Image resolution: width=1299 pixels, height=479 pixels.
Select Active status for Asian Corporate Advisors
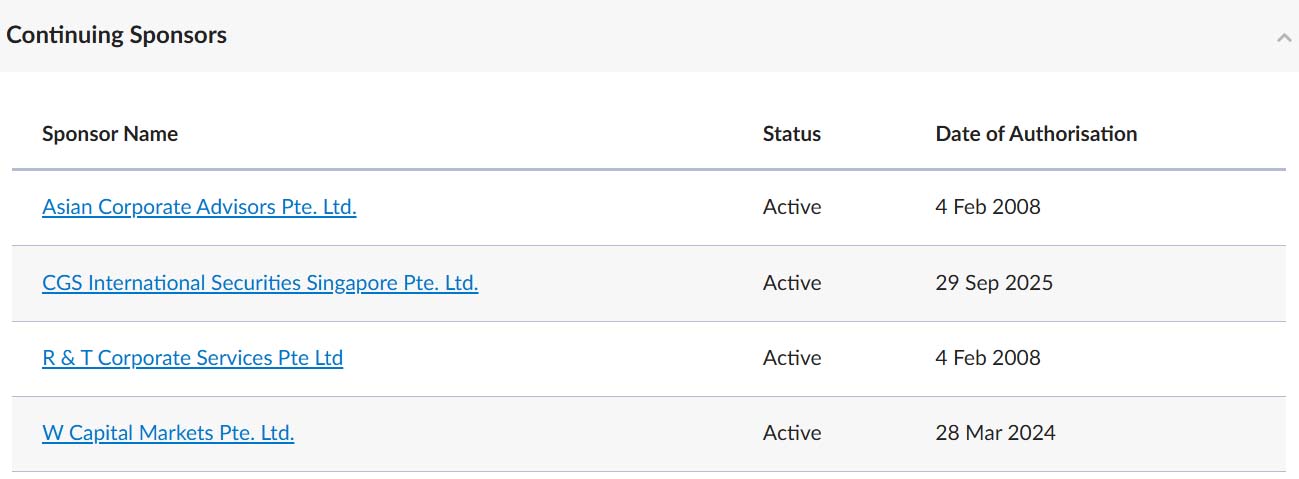coord(792,207)
